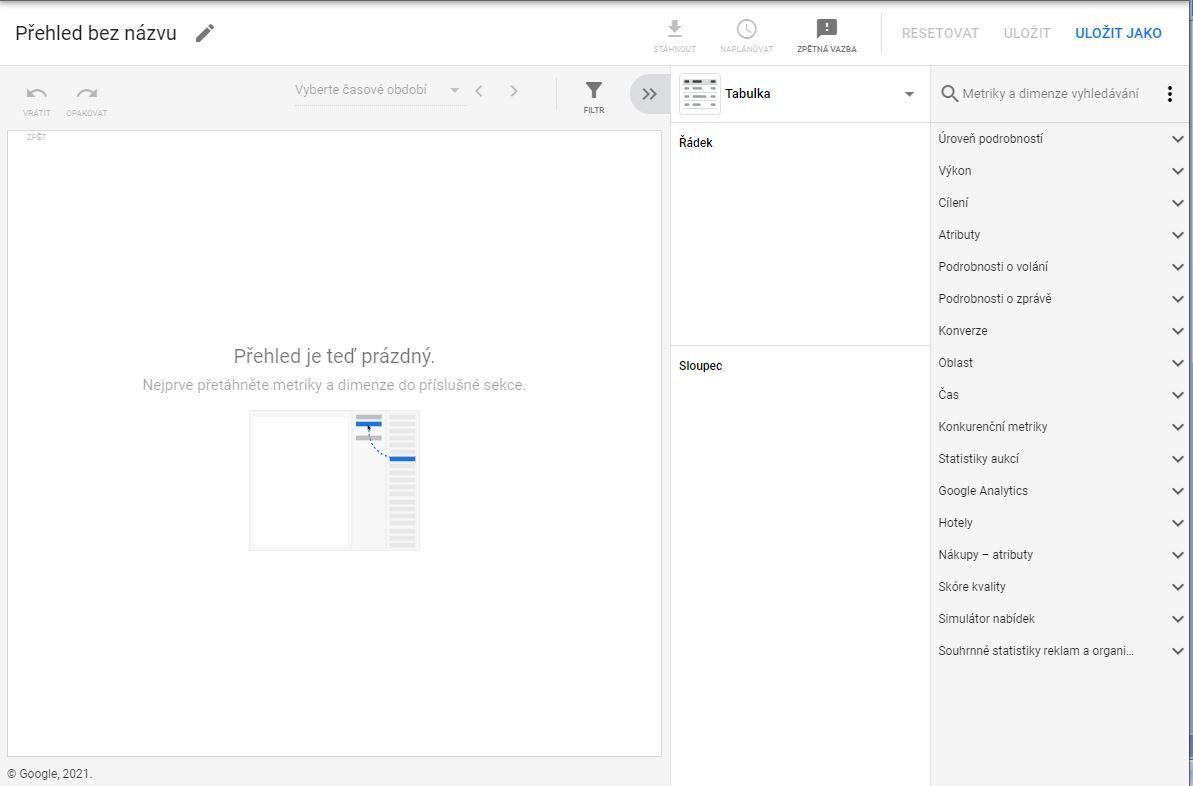Expand the Konverze category
The height and width of the screenshot is (786, 1193).
coord(1061,331)
